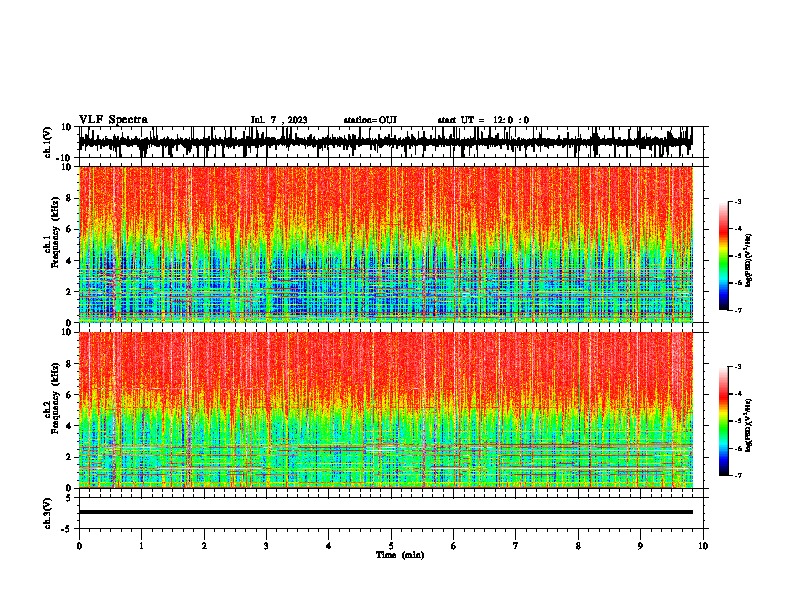The width and height of the screenshot is (792, 612).
Task: Click tick label 9 on the Time axis
Action: 640,546
